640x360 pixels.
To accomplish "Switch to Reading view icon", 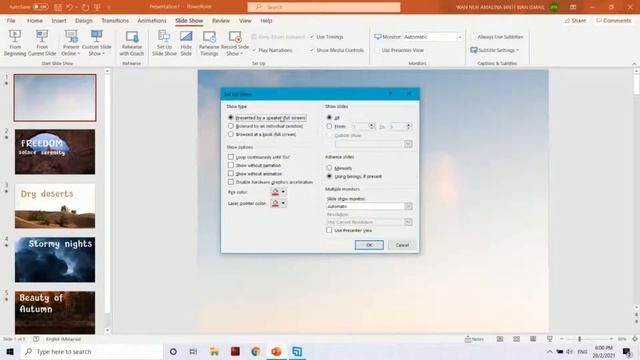I will pyautogui.click(x=533, y=339).
